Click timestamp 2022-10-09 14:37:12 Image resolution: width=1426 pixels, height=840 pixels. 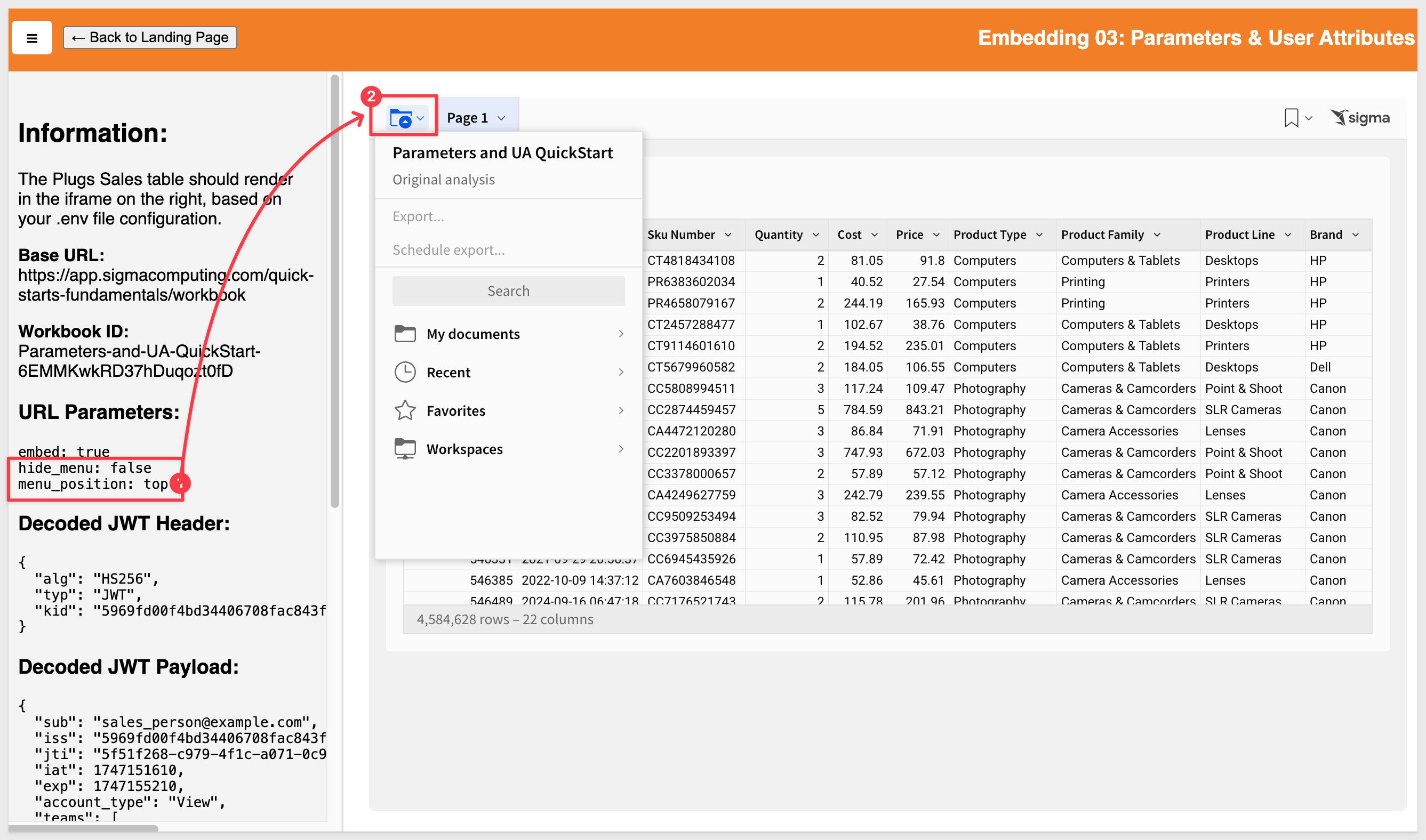tap(580, 580)
